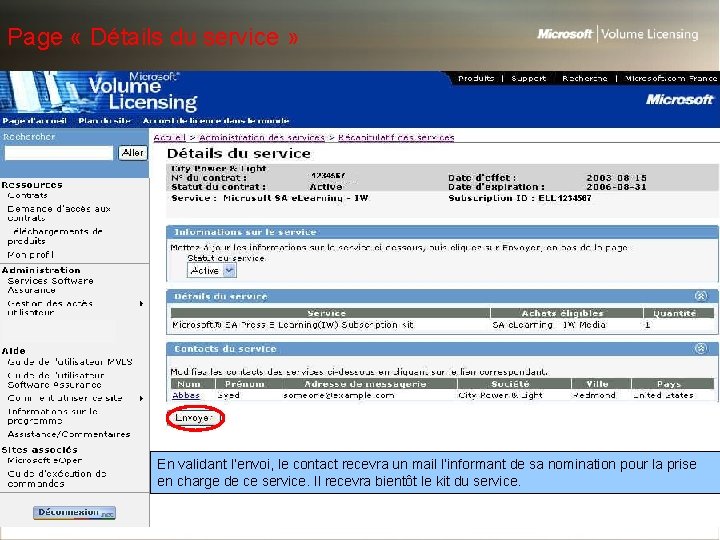The height and width of the screenshot is (540, 720).
Task: Click Administration des services breadcrumb
Action: point(262,137)
